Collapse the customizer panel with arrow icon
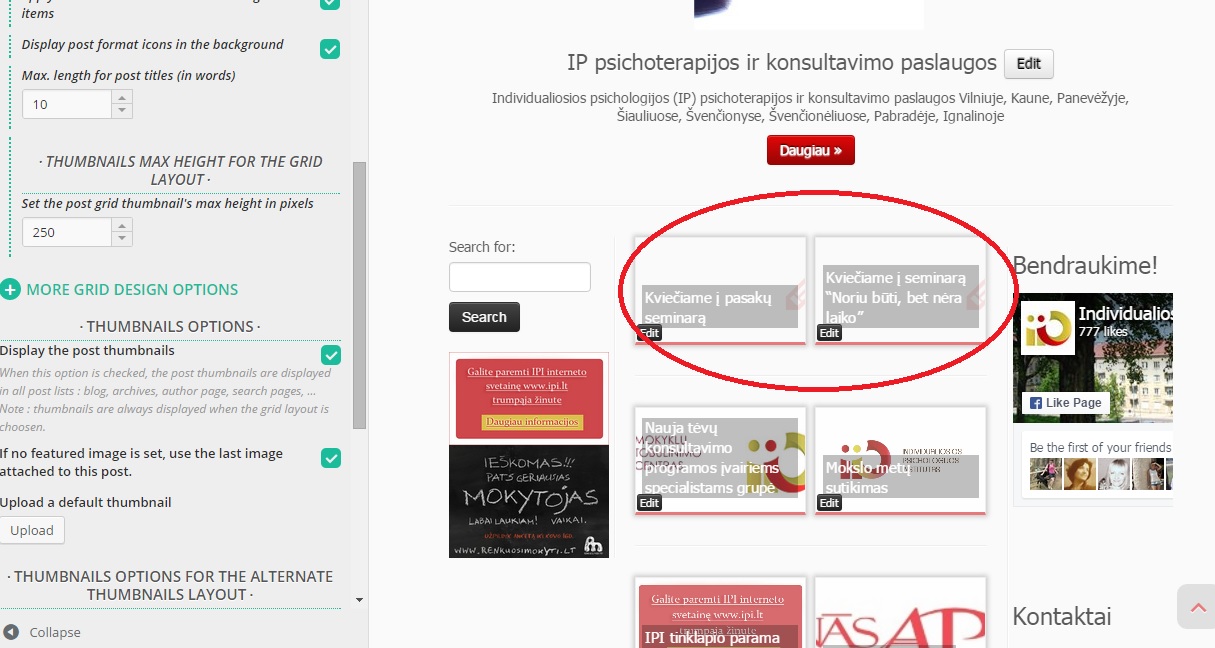This screenshot has width=1215, height=648. tap(11, 632)
